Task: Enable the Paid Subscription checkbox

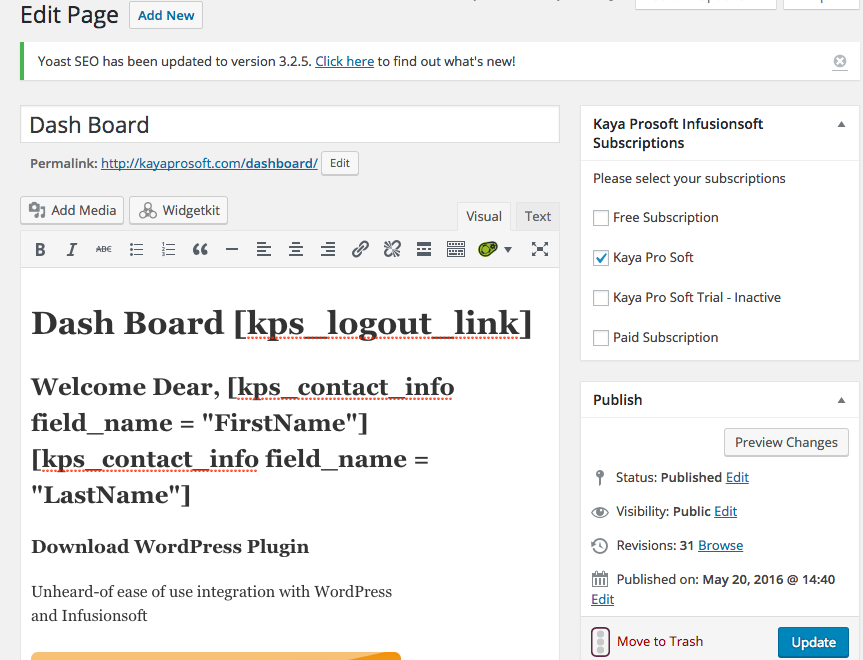Action: click(x=601, y=338)
